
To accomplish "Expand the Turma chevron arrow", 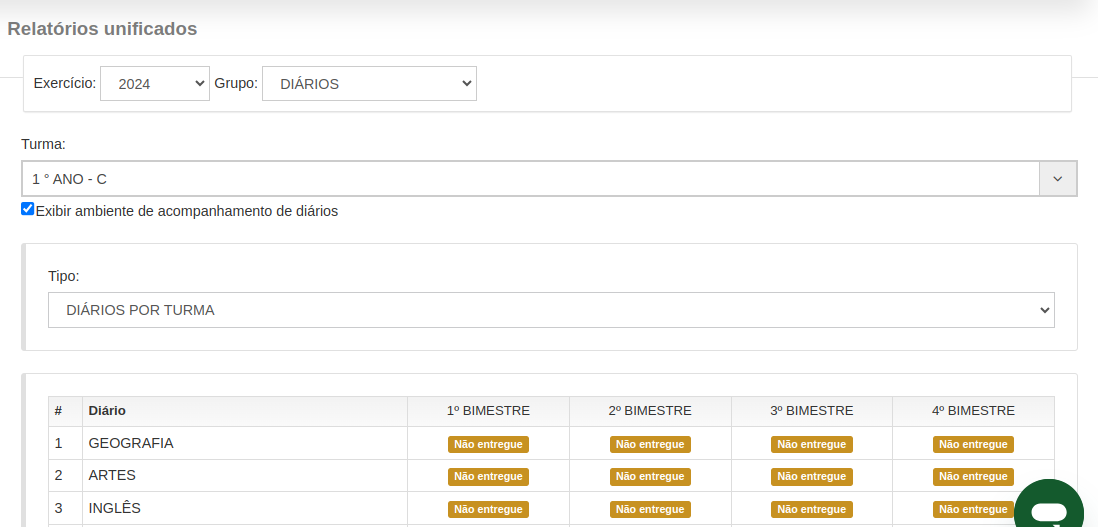I will click(x=1057, y=178).
